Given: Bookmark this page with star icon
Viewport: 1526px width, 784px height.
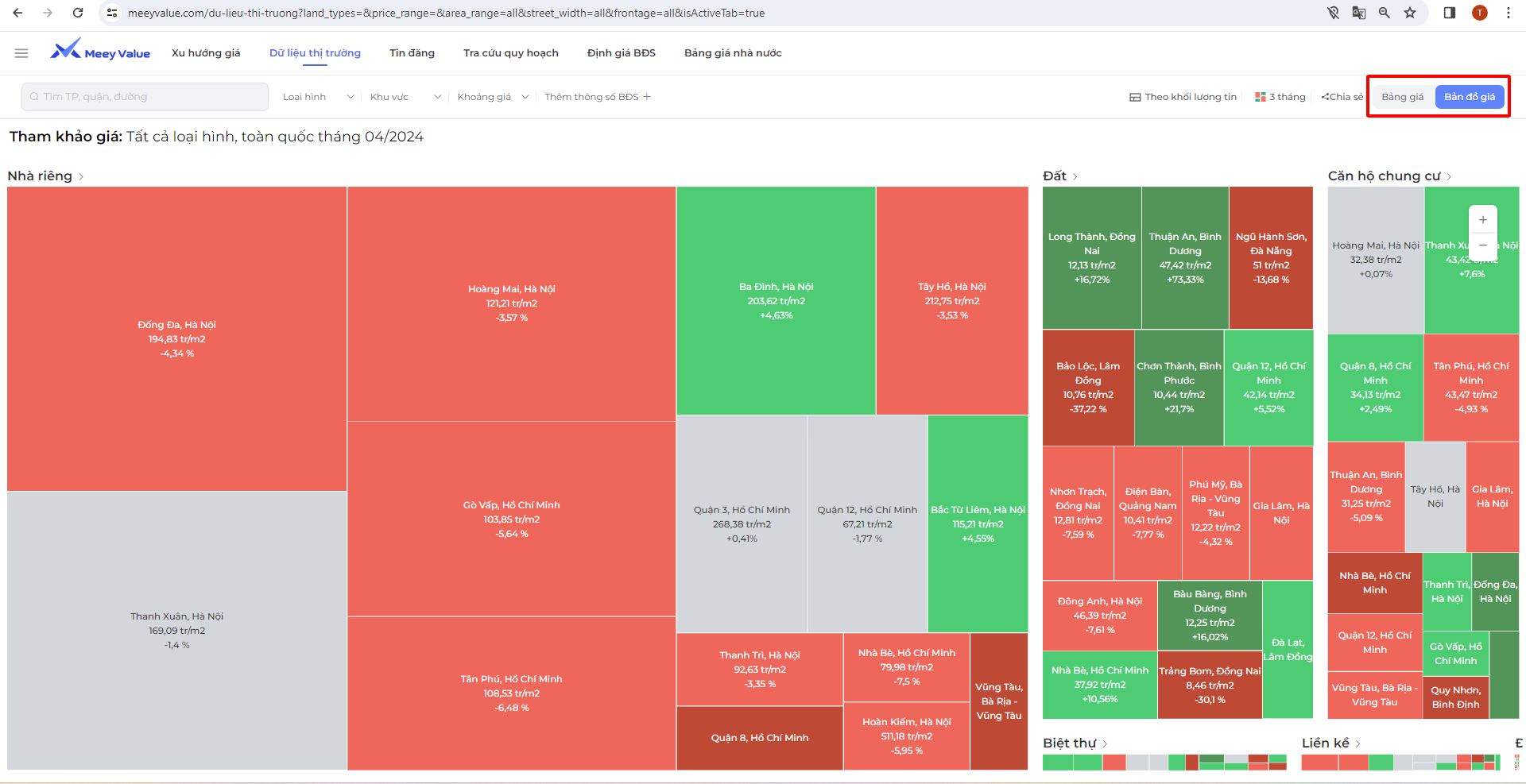Looking at the screenshot, I should click(1410, 13).
